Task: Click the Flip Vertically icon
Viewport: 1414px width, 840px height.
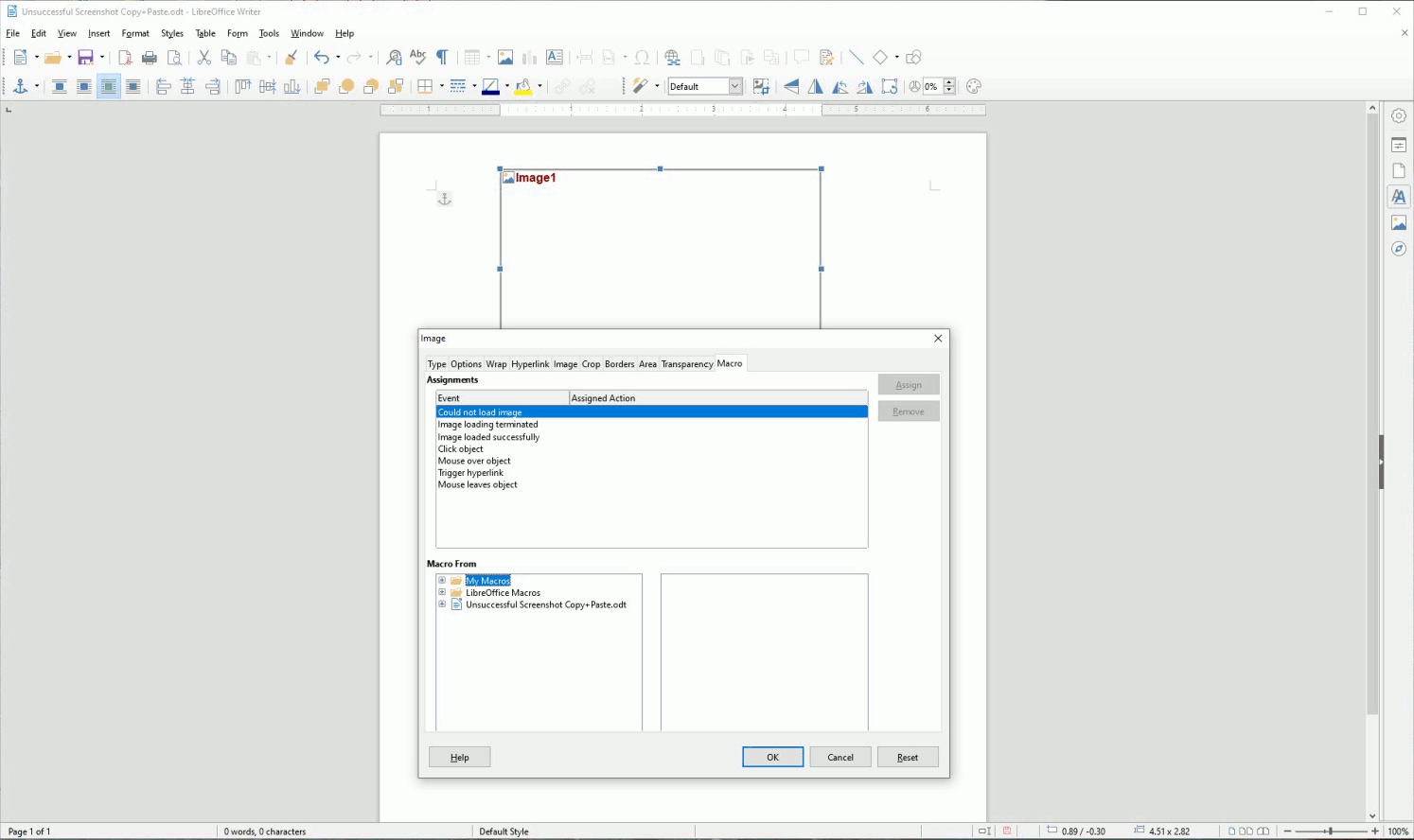Action: coord(791,87)
